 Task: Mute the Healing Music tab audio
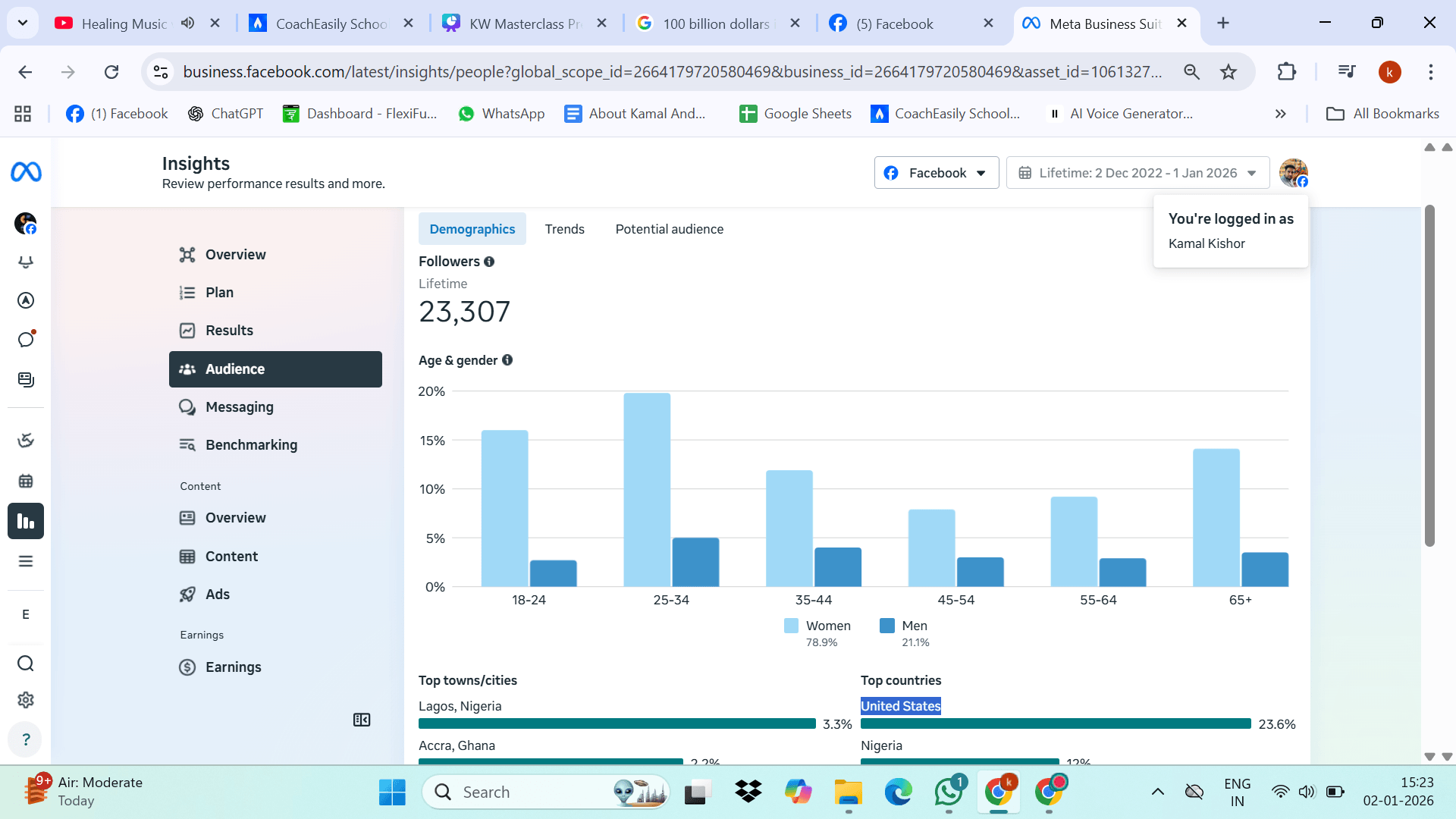[187, 24]
